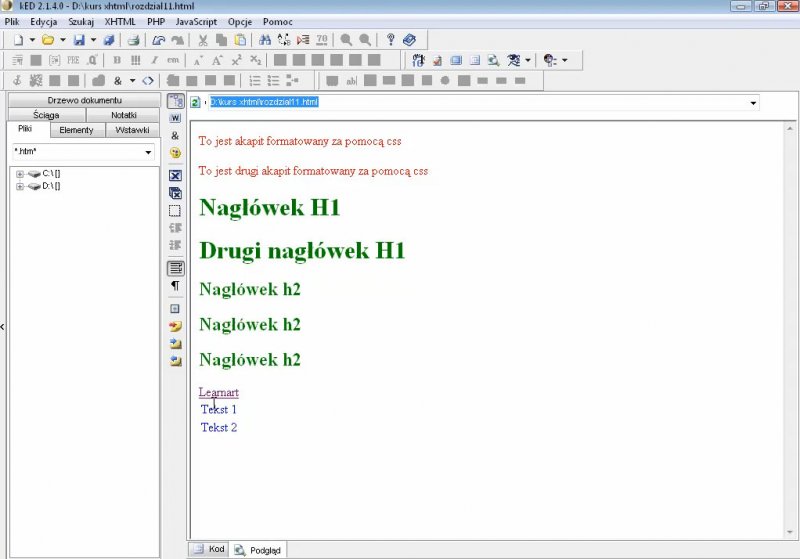800x559 pixels.
Task: Open the file path address dropdown
Action: (x=753, y=102)
